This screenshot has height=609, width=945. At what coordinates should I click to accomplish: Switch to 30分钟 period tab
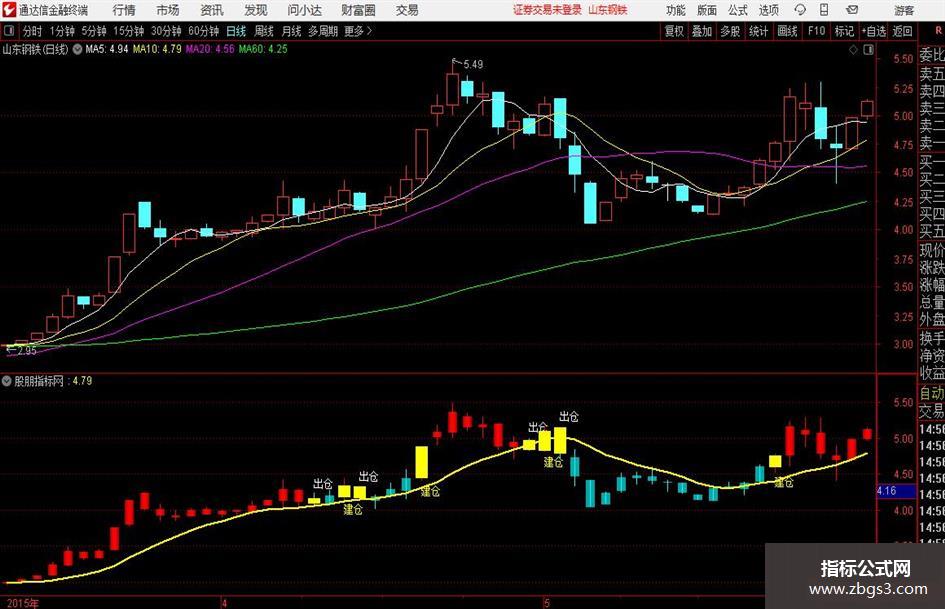(x=166, y=31)
